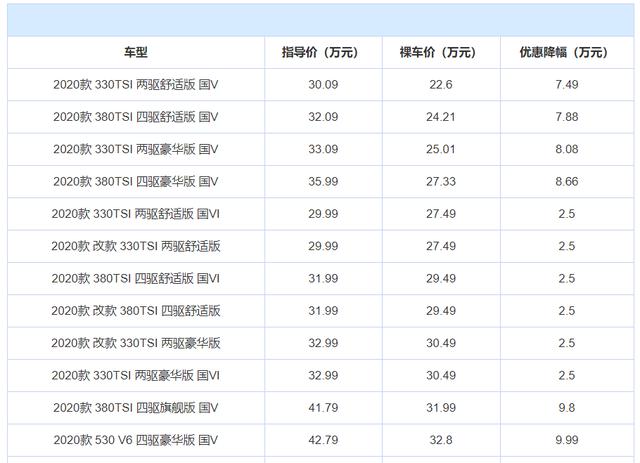Click discount value 7.88
The image size is (640, 463).
tap(567, 117)
